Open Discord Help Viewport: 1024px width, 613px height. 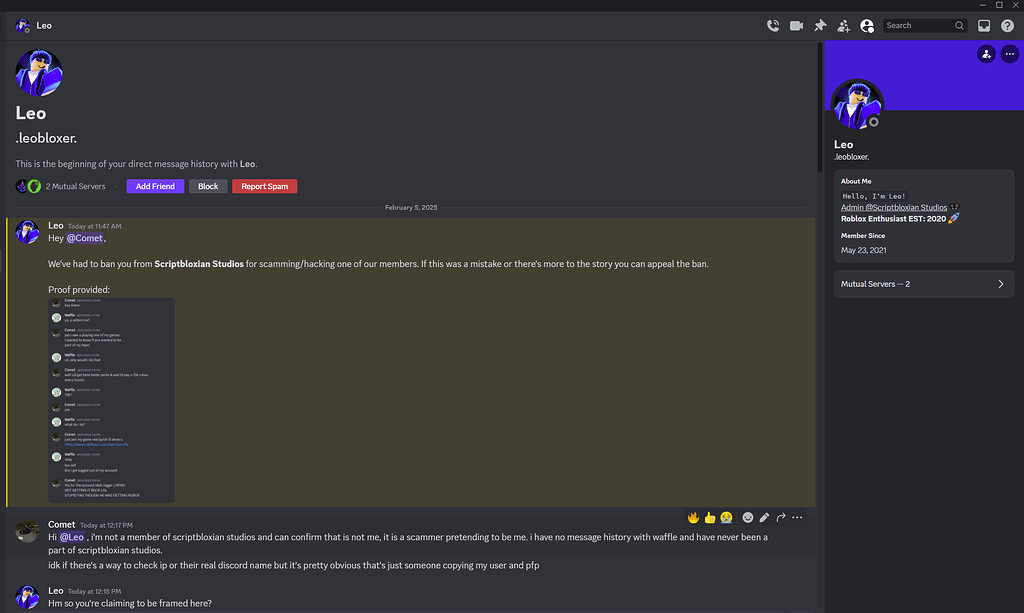pyautogui.click(x=1007, y=25)
